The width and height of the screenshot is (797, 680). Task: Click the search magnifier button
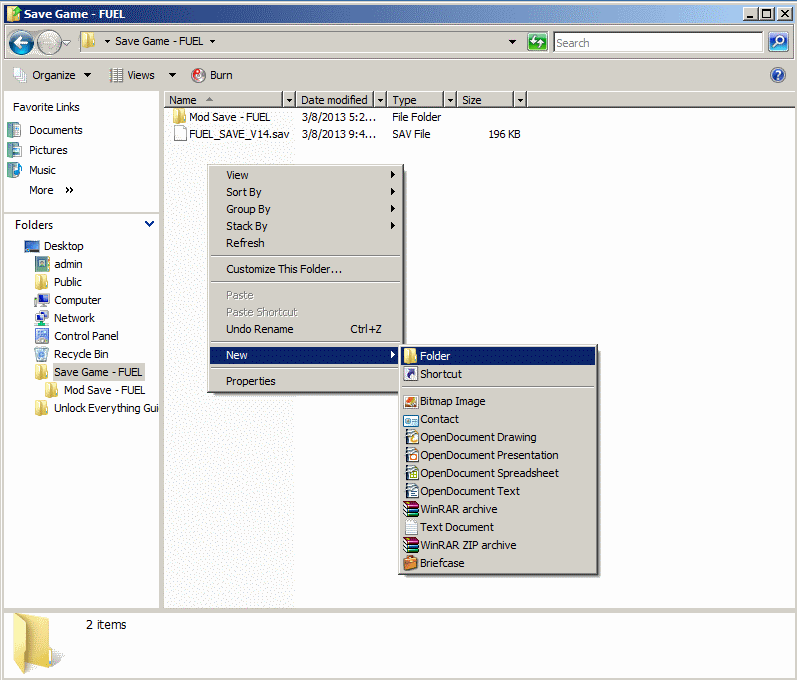point(778,42)
